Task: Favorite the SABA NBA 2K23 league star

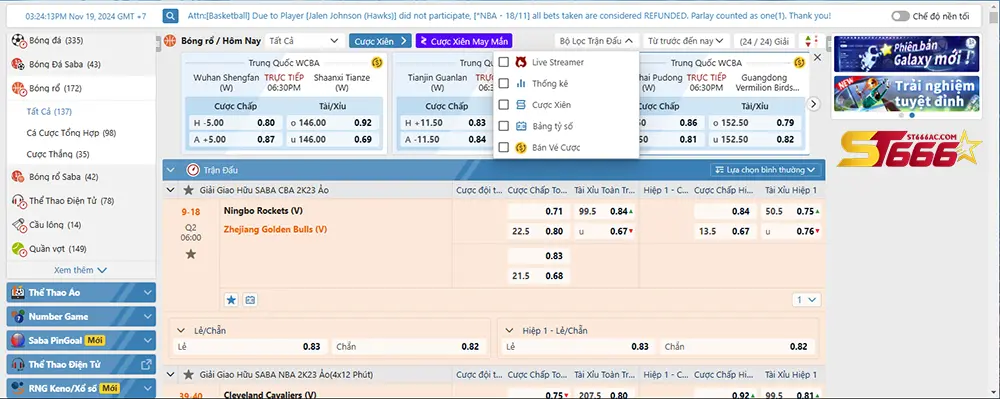Action: point(188,375)
